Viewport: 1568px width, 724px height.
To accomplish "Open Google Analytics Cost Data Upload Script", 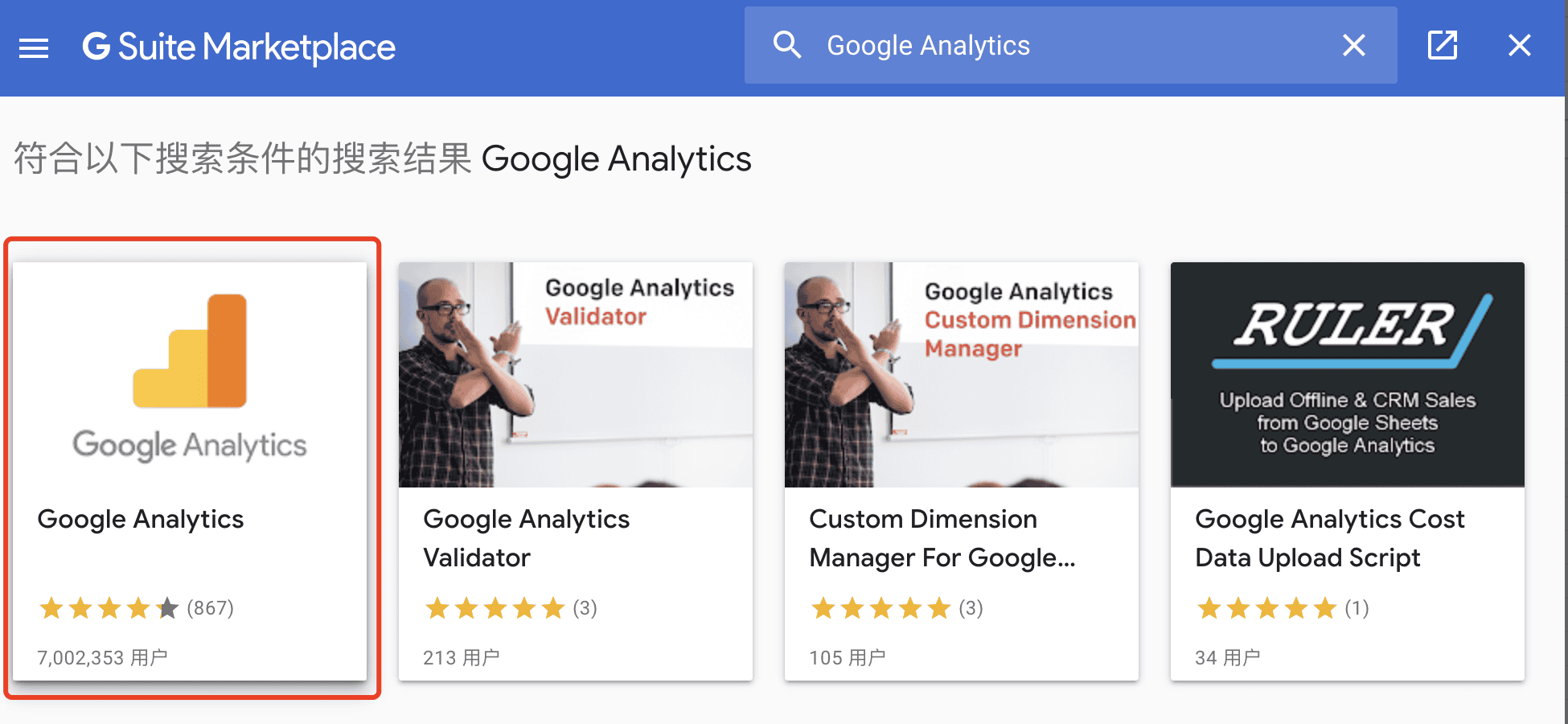I will click(x=1330, y=538).
